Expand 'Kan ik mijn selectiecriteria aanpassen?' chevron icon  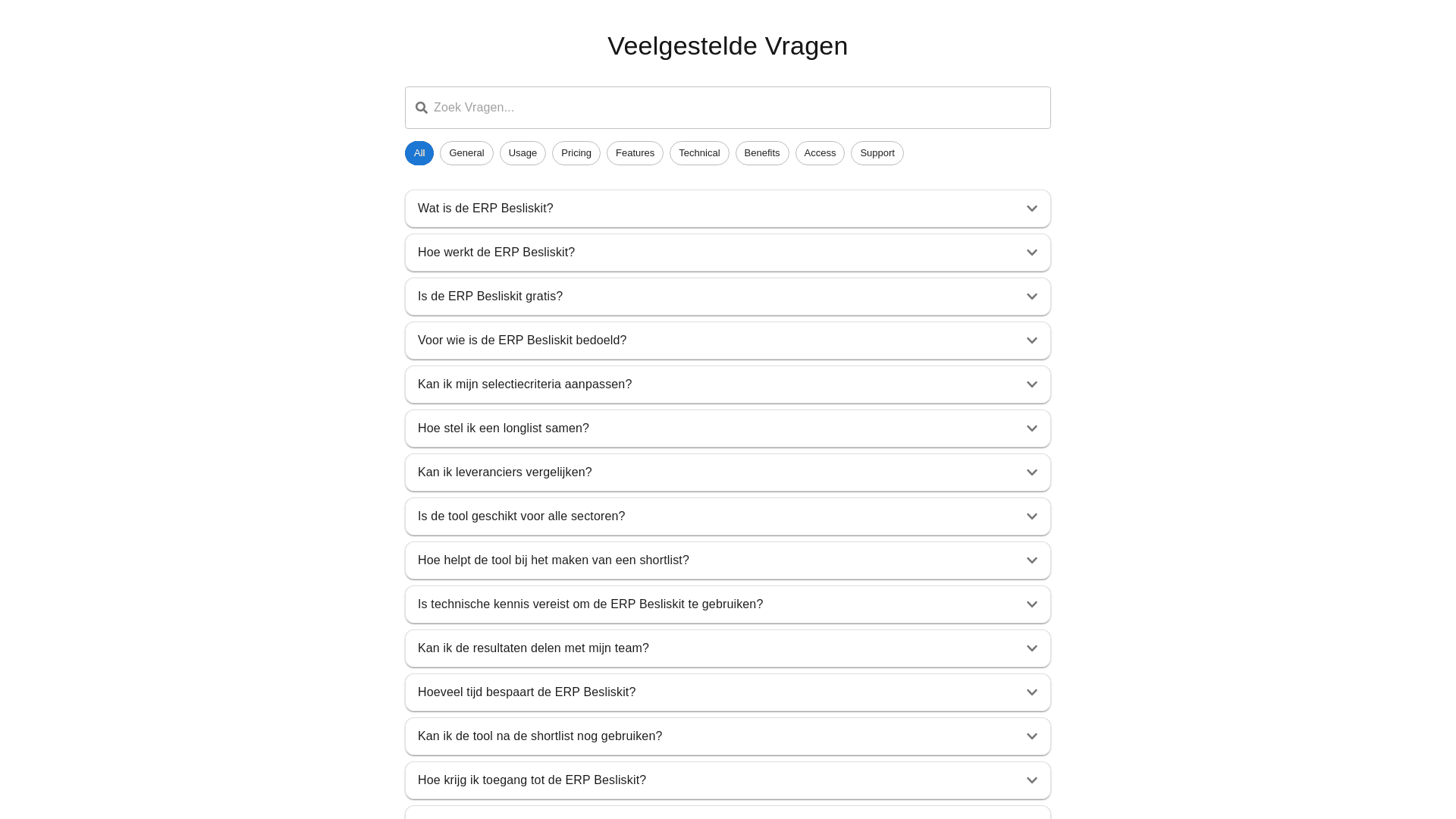1032,384
